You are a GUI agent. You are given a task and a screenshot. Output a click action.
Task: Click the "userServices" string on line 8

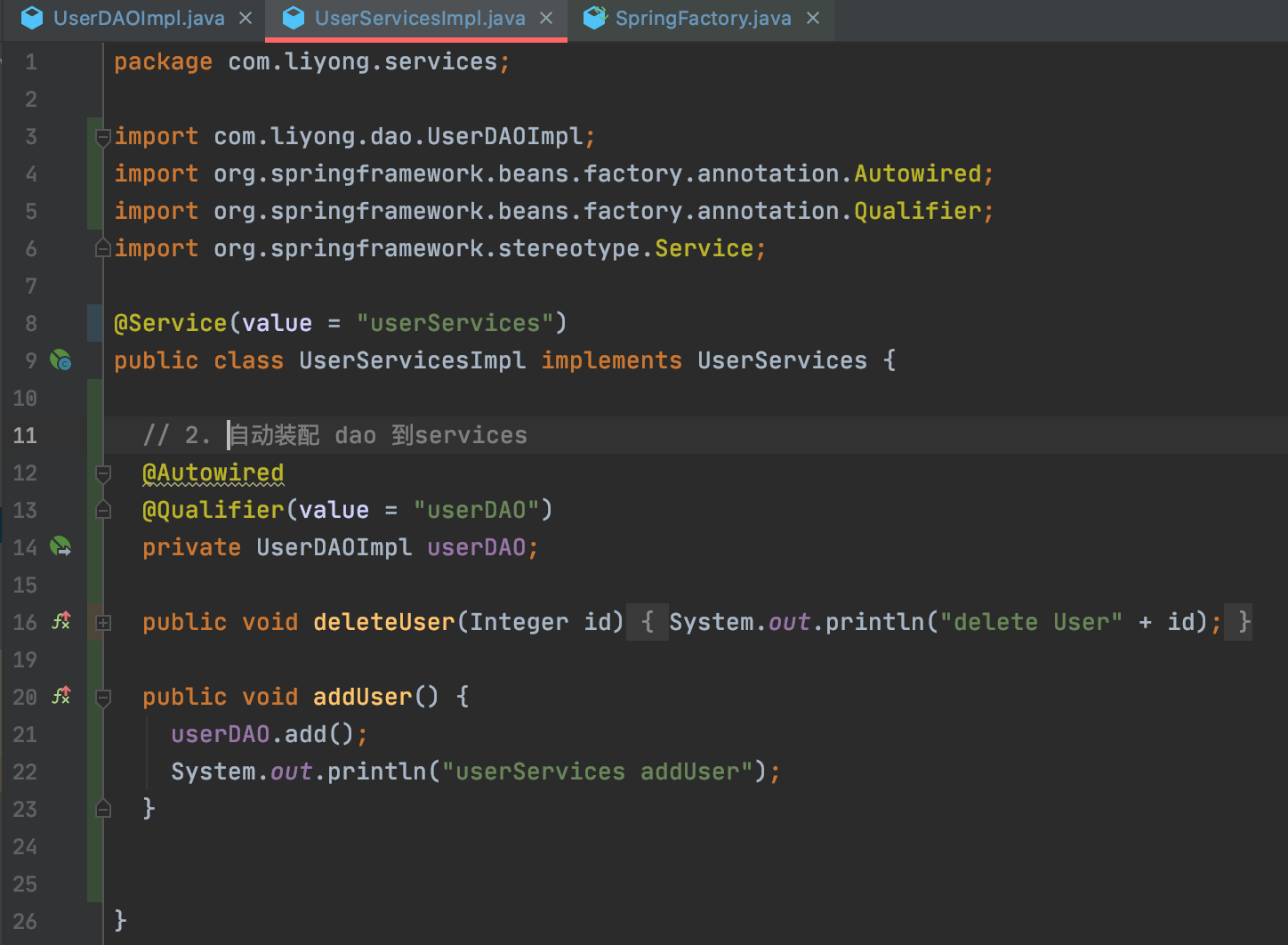[x=455, y=323]
